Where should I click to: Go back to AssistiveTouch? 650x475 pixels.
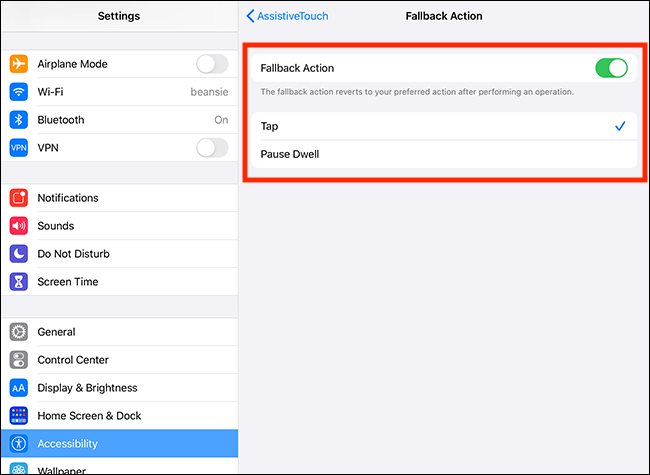287,16
